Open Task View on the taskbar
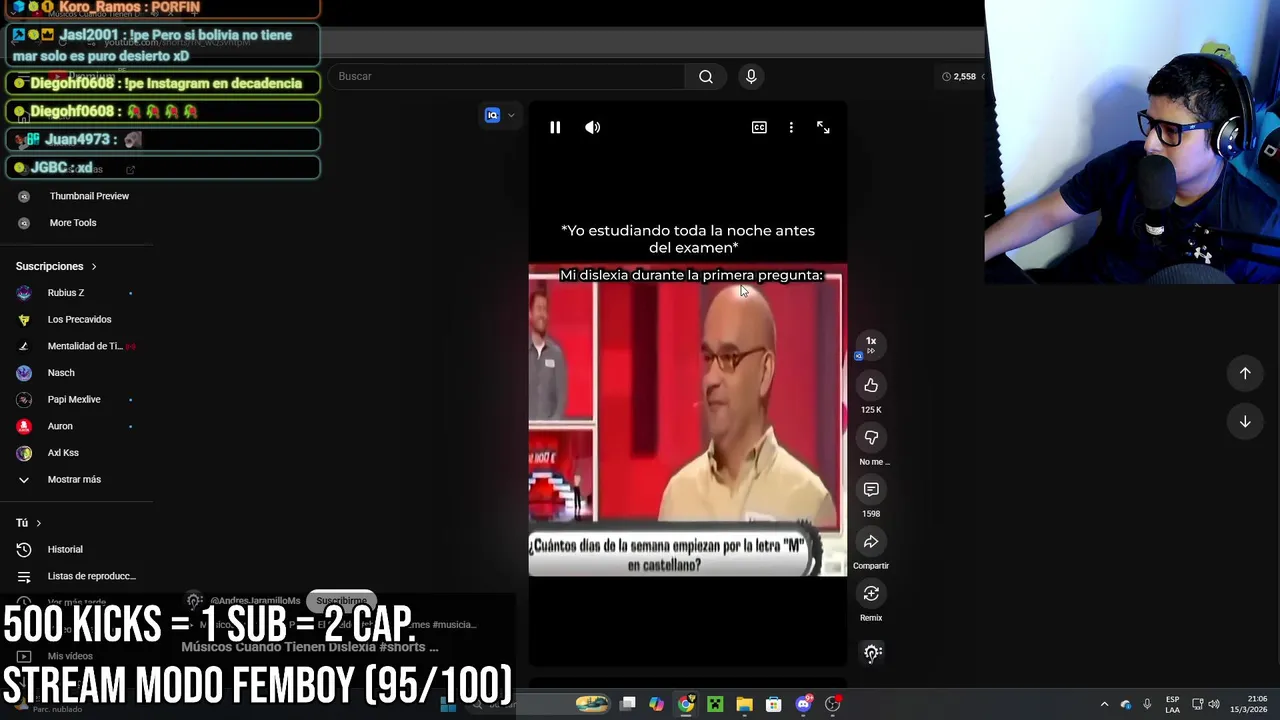The width and height of the screenshot is (1280, 720). pyautogui.click(x=627, y=704)
